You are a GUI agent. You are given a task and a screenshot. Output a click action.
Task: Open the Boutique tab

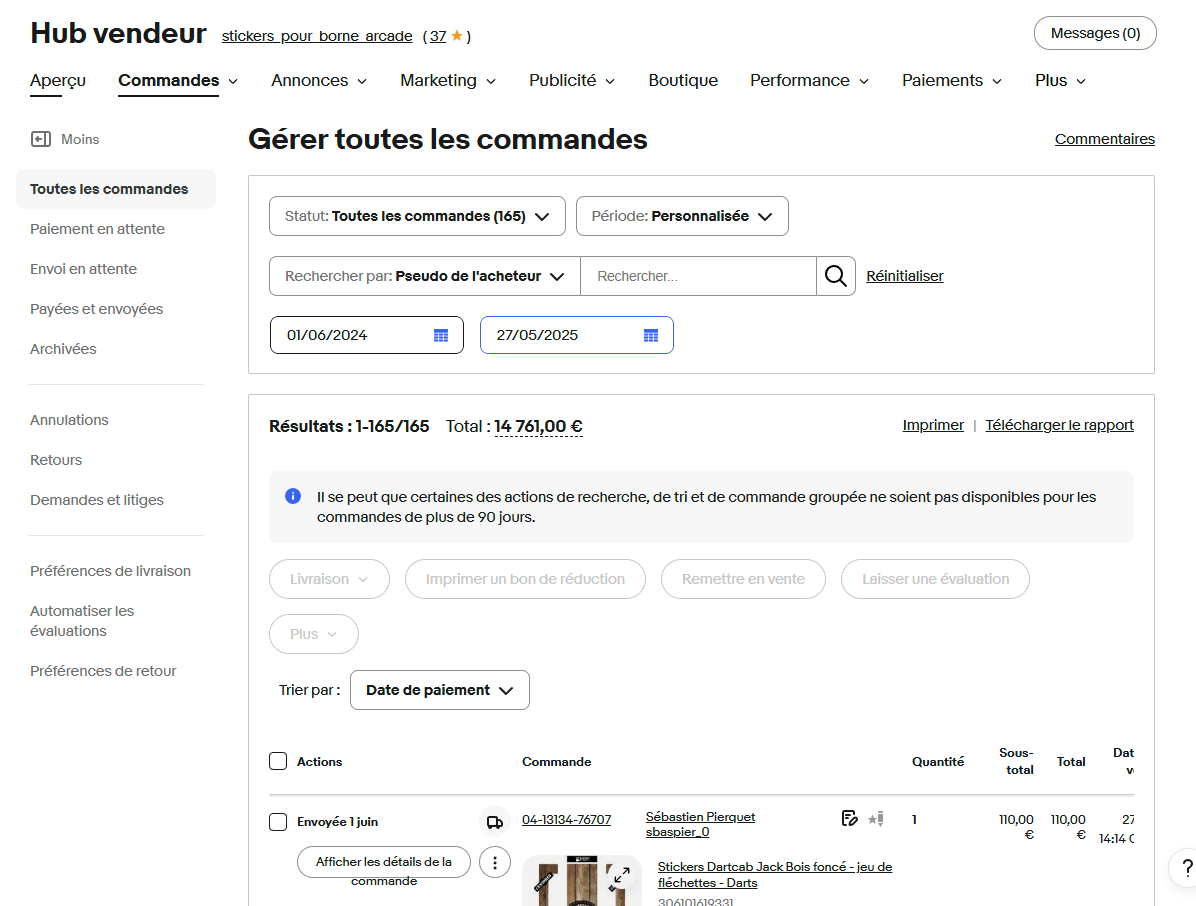683,81
